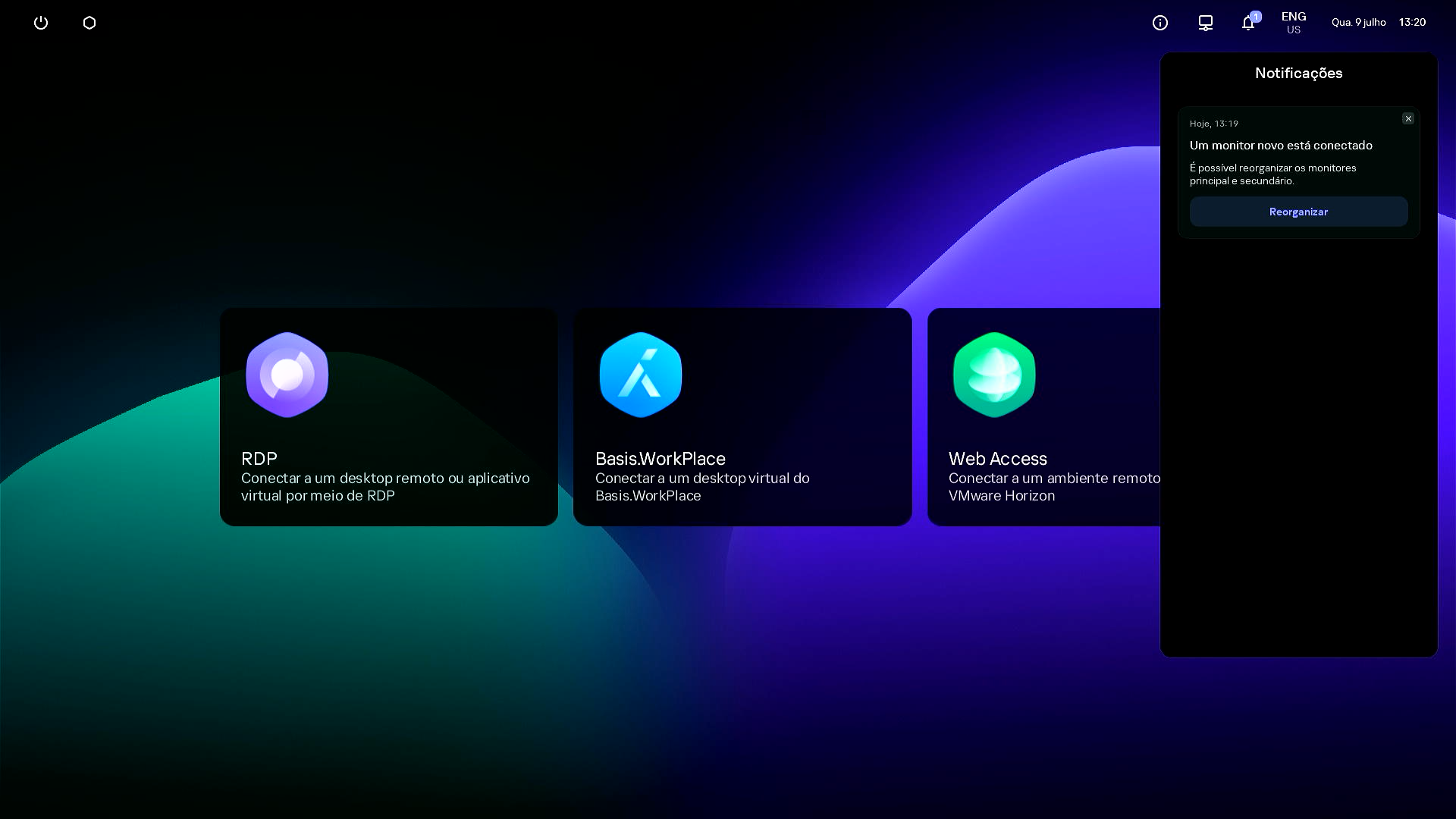Click the purple RDP app icon
The width and height of the screenshot is (1456, 819).
tap(287, 375)
